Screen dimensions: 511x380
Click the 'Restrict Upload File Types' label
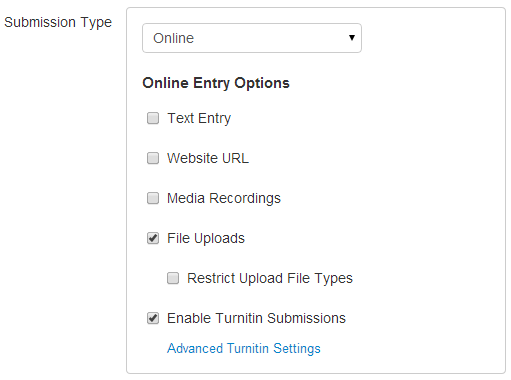270,278
